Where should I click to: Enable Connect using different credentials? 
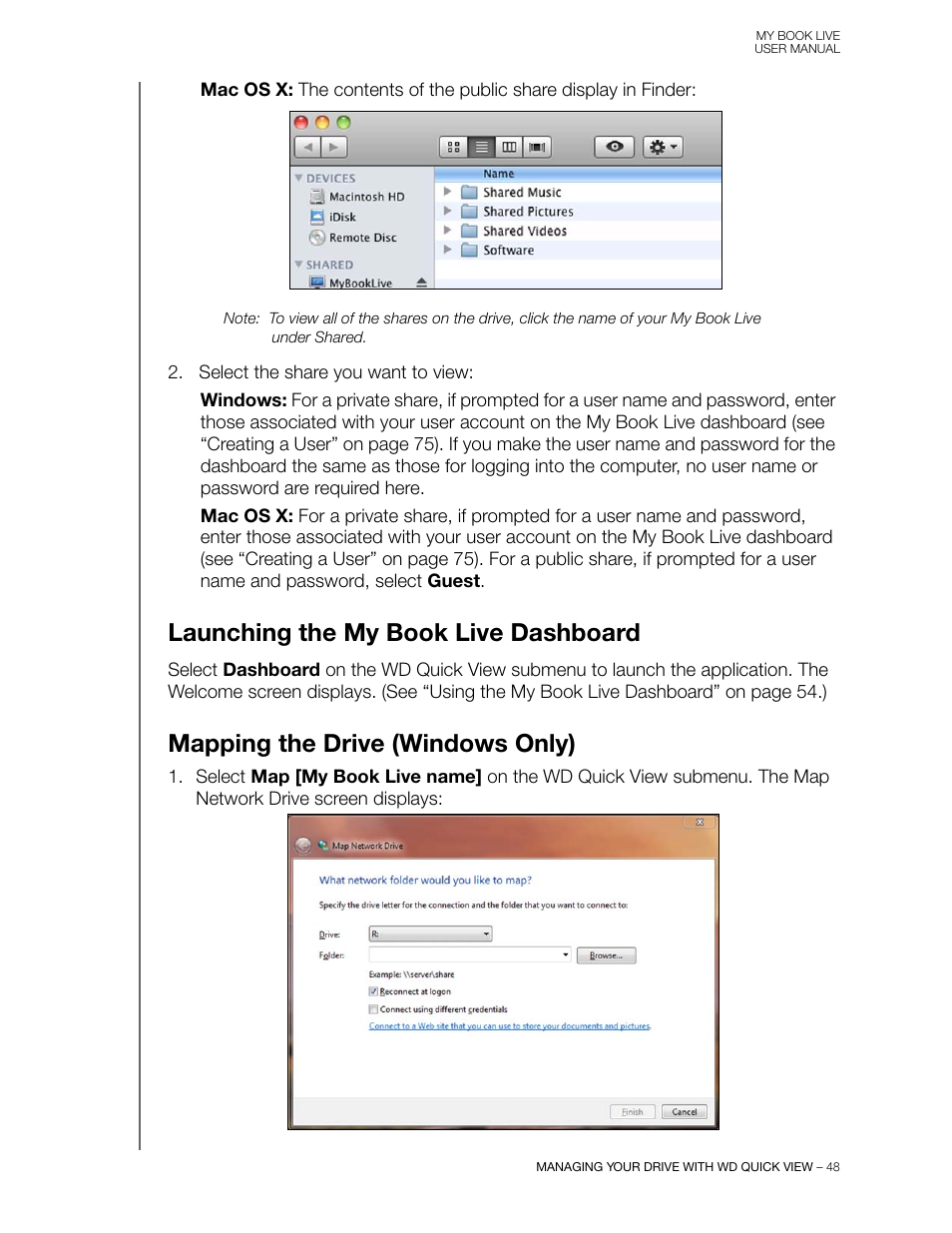point(373,1009)
